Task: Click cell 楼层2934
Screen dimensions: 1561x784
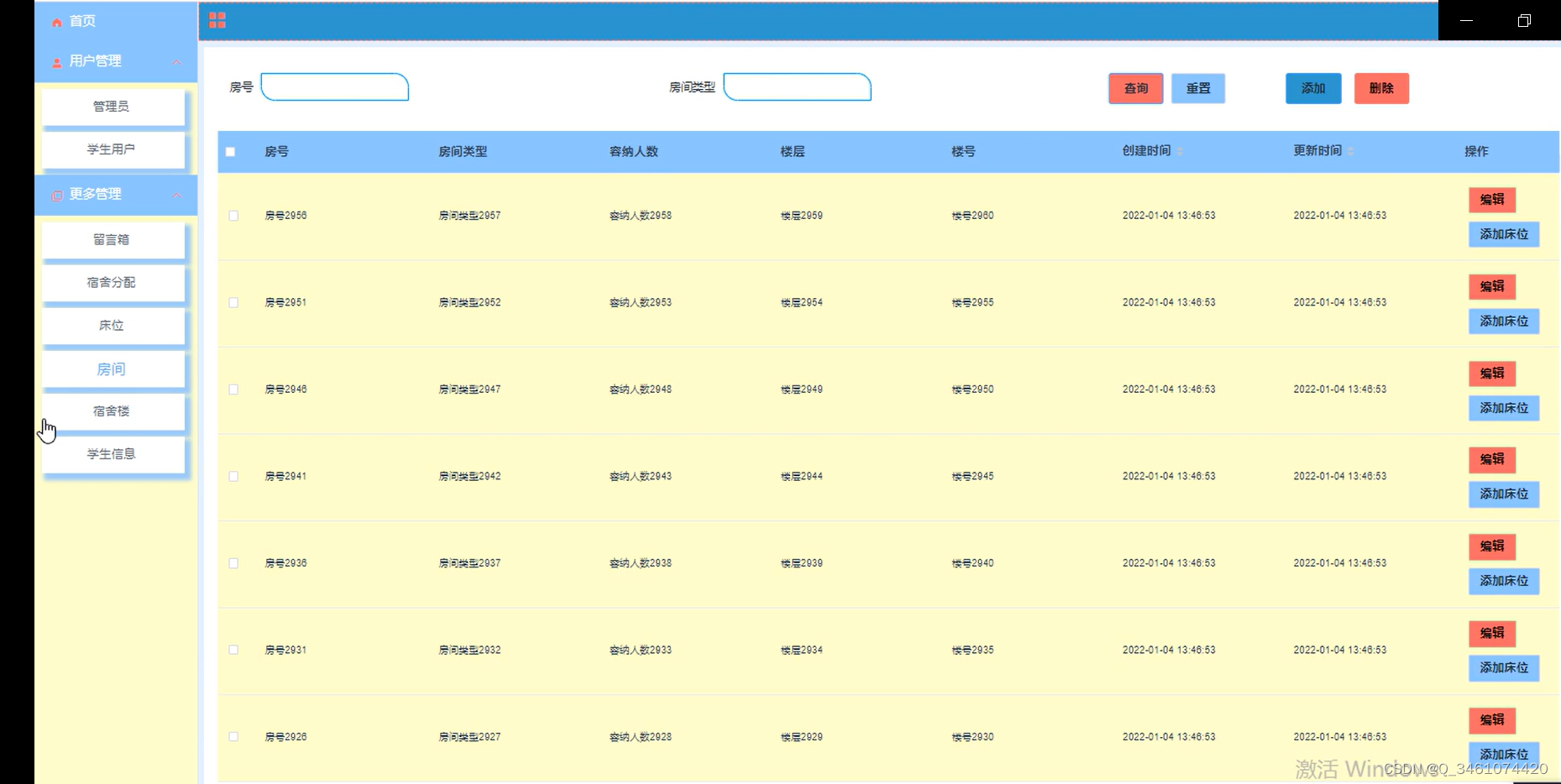Action: pyautogui.click(x=802, y=650)
